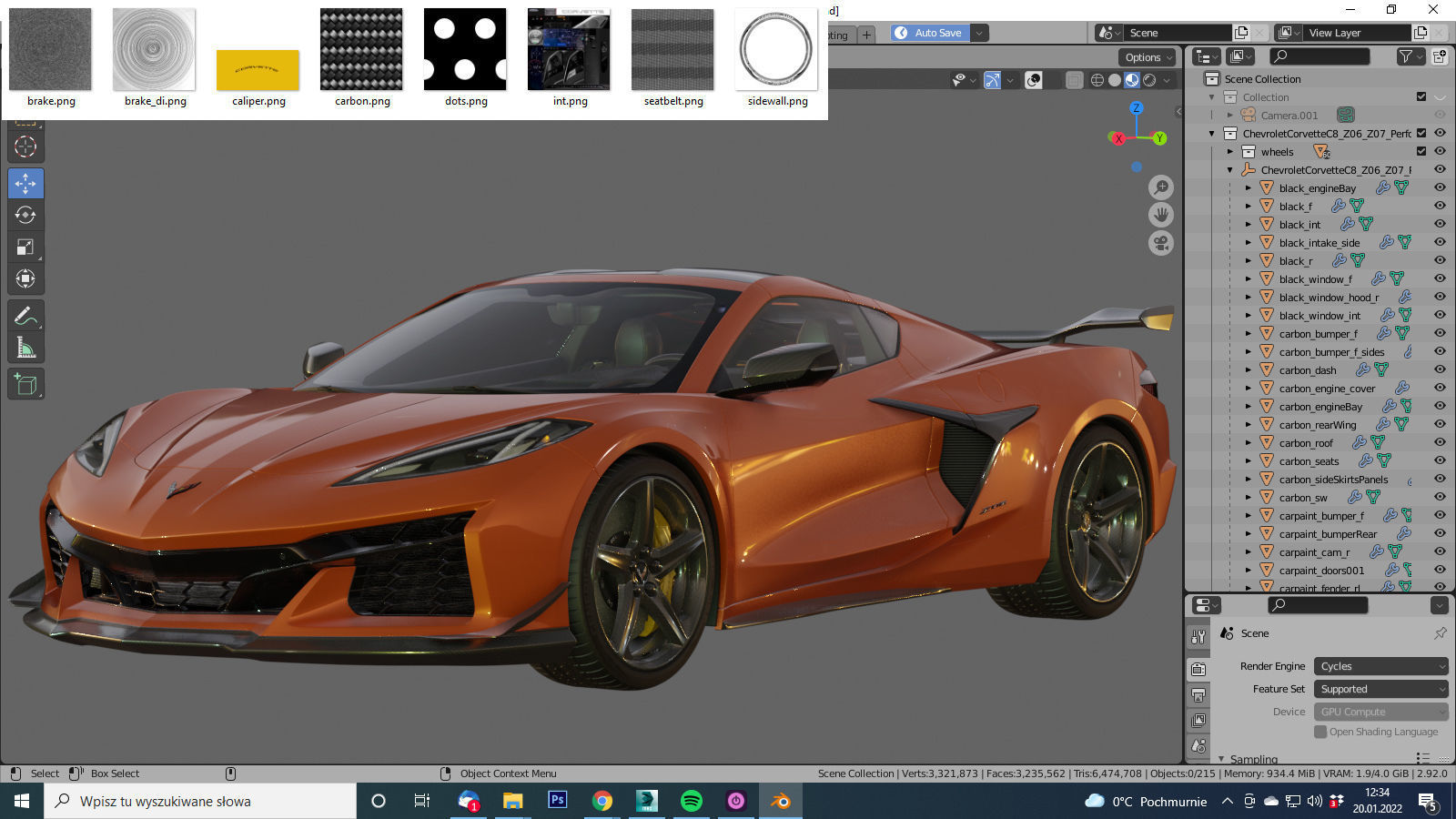Activate the Scale tool
The image size is (1456, 819).
(25, 247)
